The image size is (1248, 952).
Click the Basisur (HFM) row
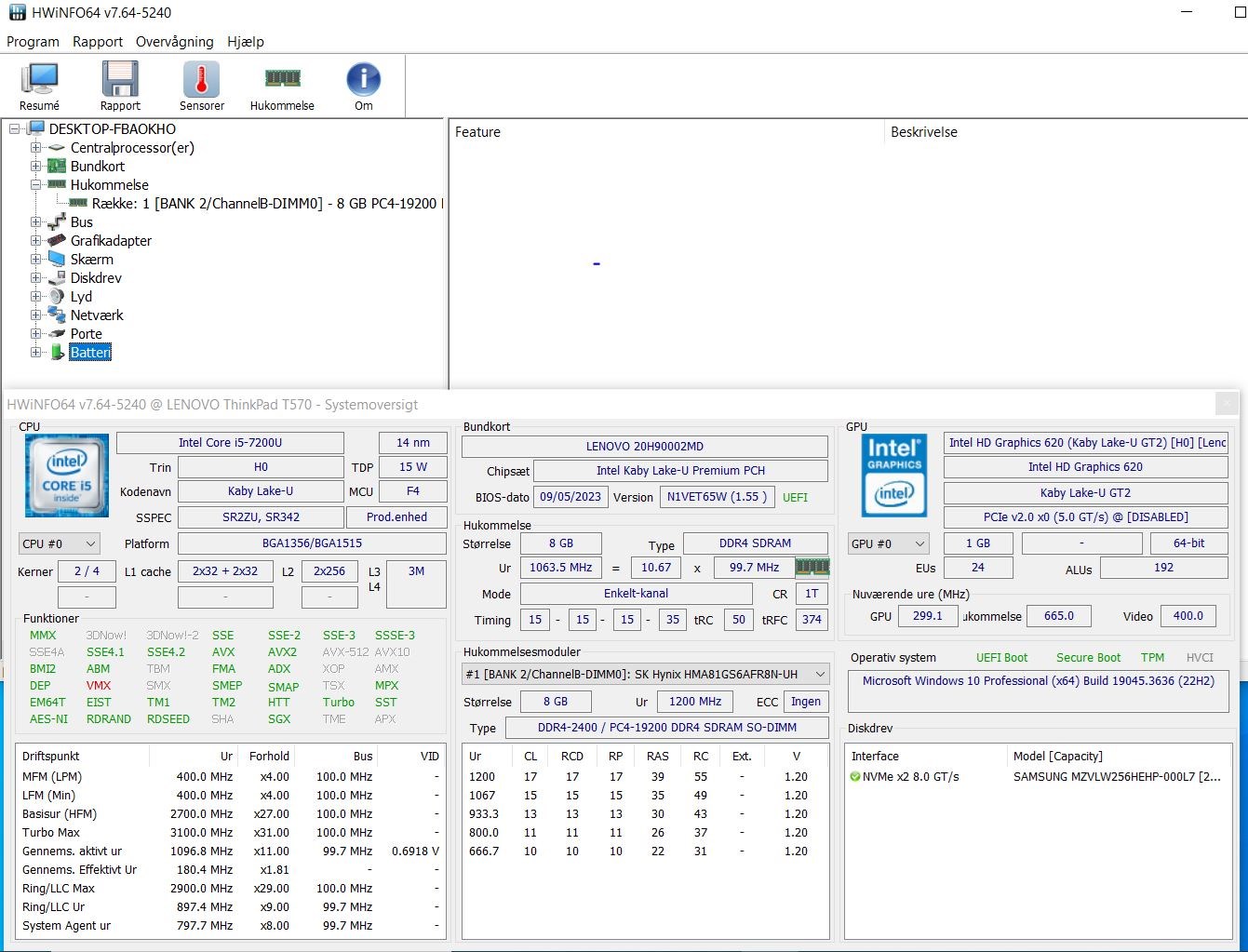[231, 813]
